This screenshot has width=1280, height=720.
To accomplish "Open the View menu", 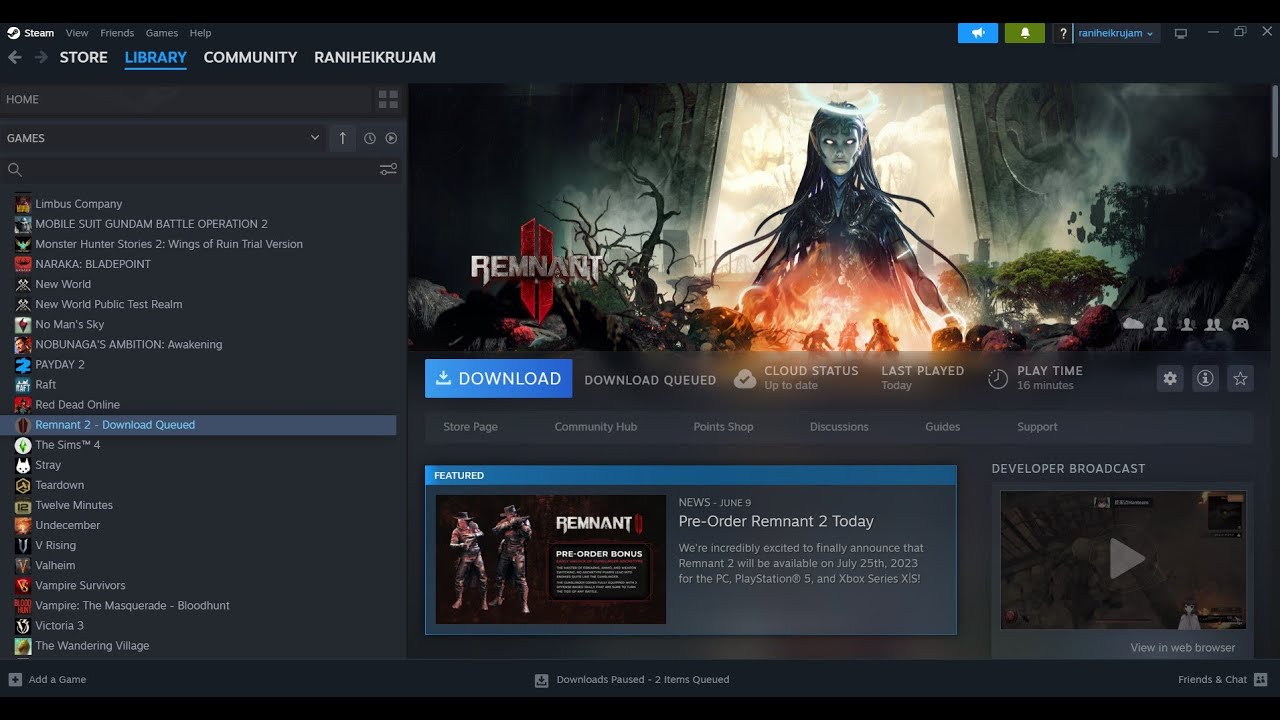I will click(x=77, y=33).
